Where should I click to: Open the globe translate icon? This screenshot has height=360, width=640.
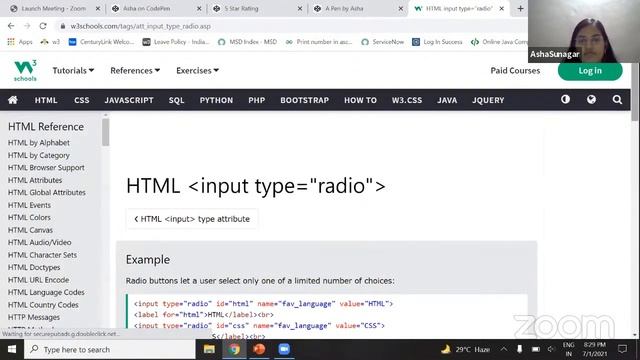pyautogui.click(x=591, y=100)
